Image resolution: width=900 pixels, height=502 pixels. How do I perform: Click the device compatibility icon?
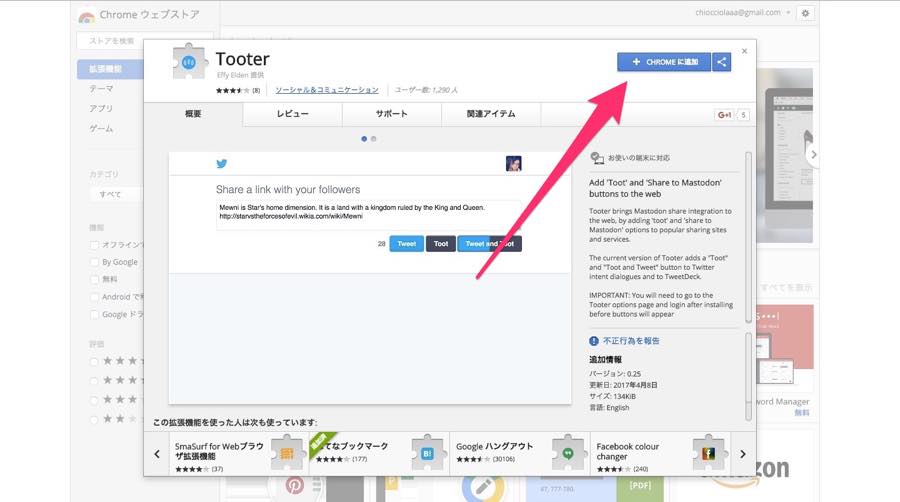click(x=597, y=158)
